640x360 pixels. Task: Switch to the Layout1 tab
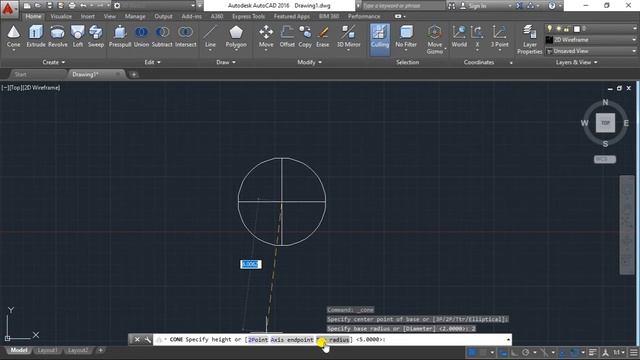[x=47, y=350]
